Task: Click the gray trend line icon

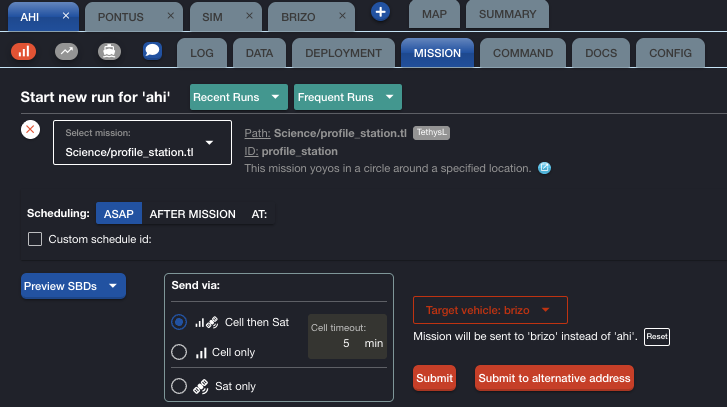Action: point(67,51)
